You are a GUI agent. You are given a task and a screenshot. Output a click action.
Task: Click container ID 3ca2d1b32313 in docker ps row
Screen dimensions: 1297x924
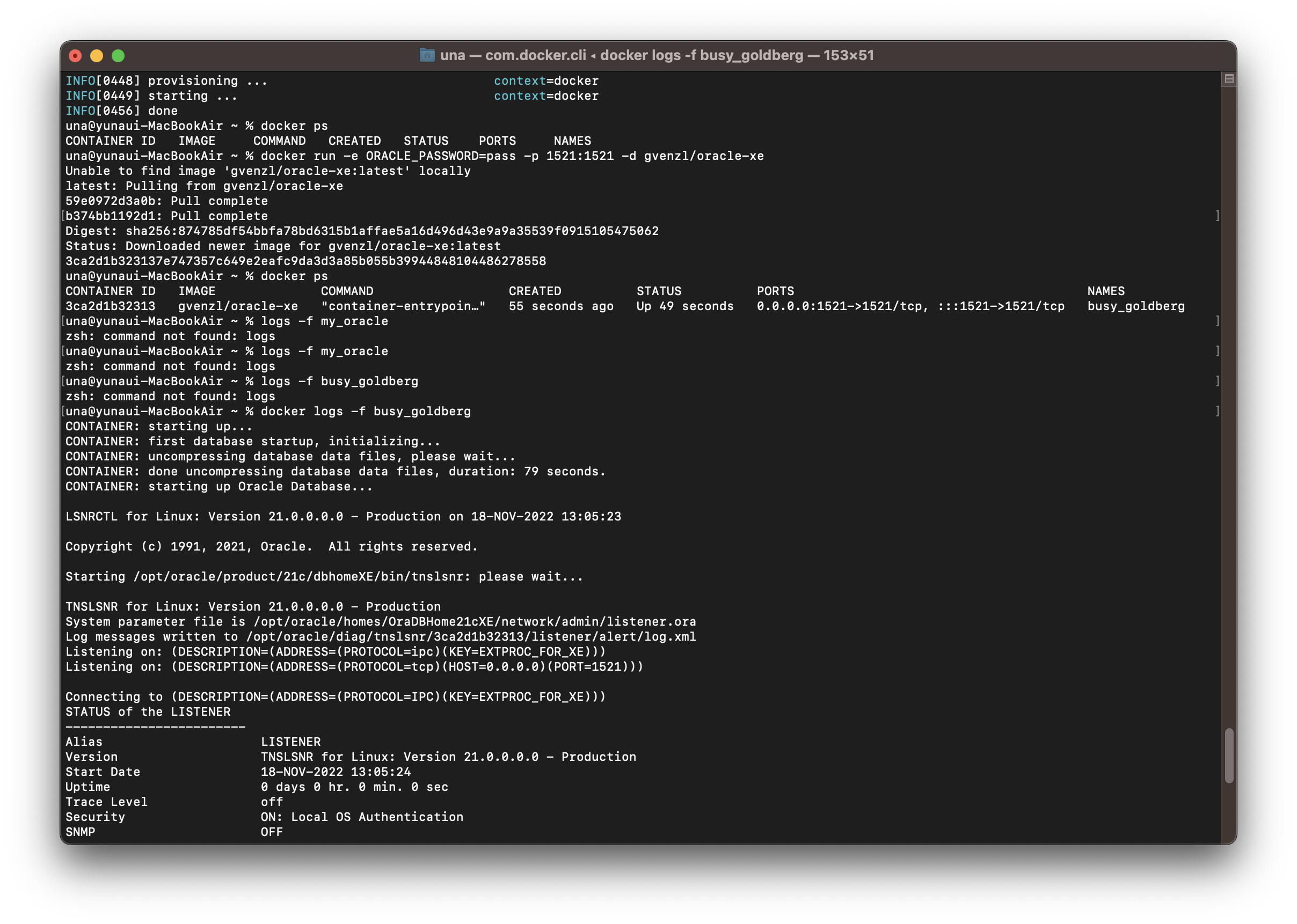(x=110, y=306)
